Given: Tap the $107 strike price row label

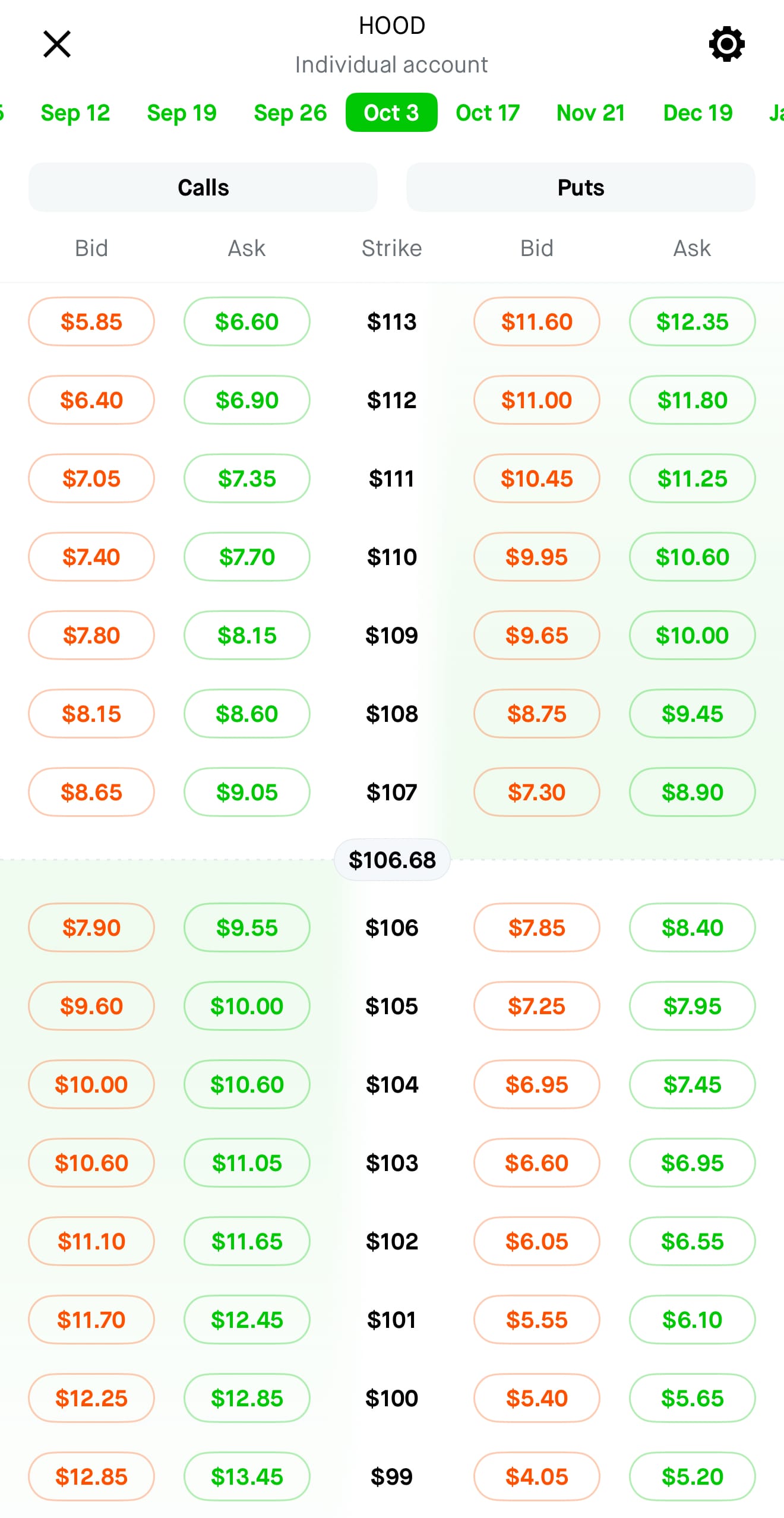Looking at the screenshot, I should click(392, 792).
